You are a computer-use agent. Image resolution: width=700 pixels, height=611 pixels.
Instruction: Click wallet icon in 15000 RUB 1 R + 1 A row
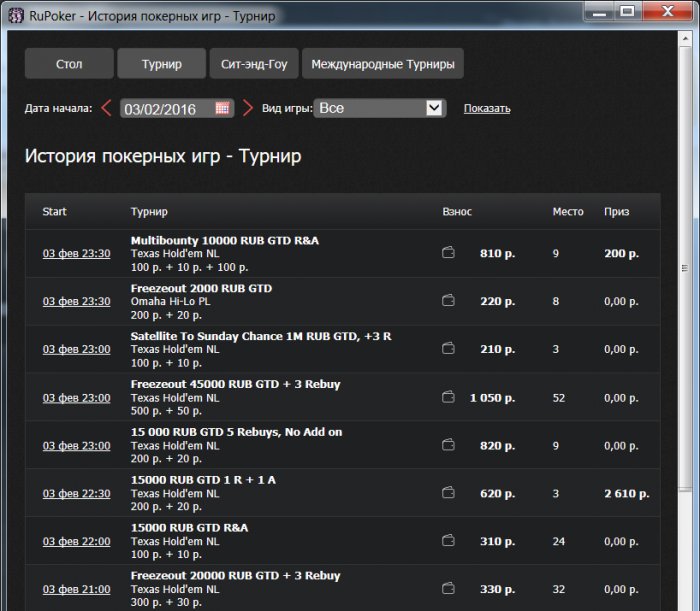tap(448, 493)
